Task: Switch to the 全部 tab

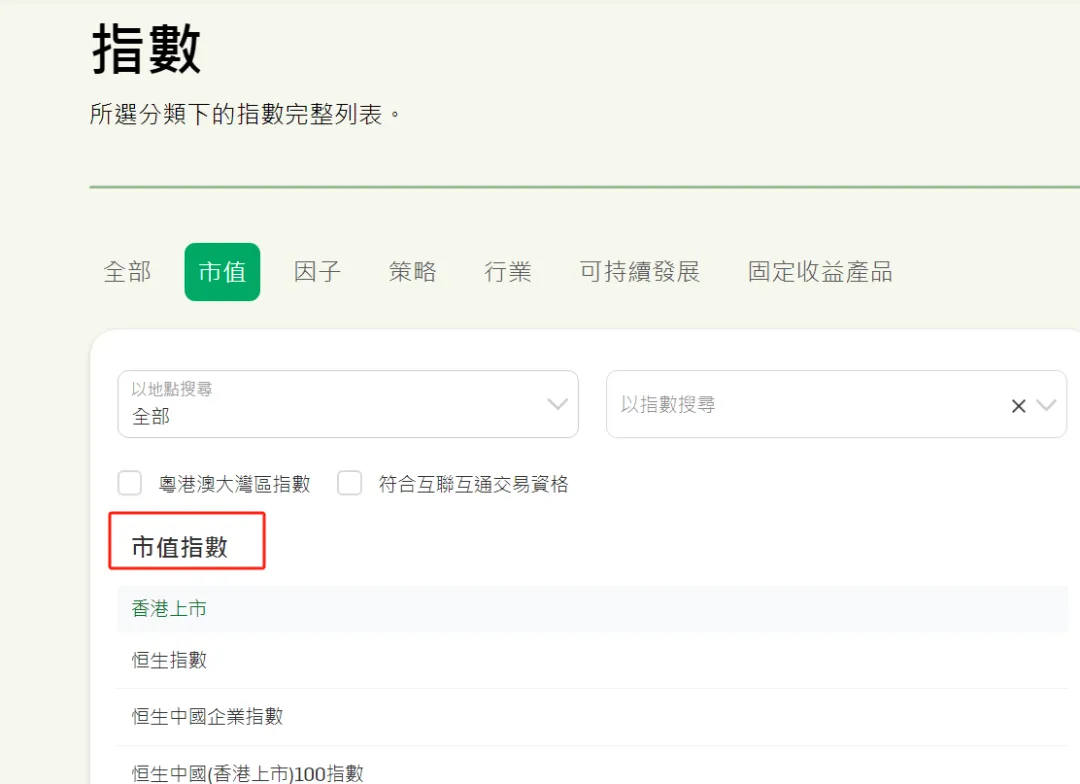Action: pyautogui.click(x=127, y=272)
